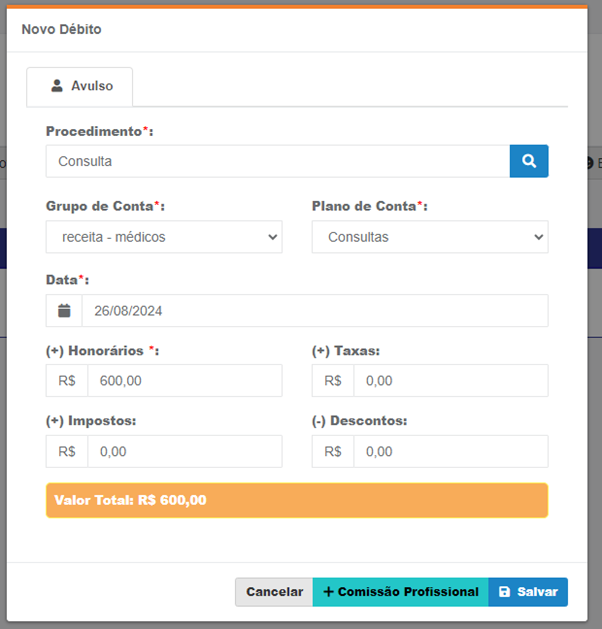Click the plus icon on Comissão Profissional
The image size is (602, 629).
click(328, 592)
